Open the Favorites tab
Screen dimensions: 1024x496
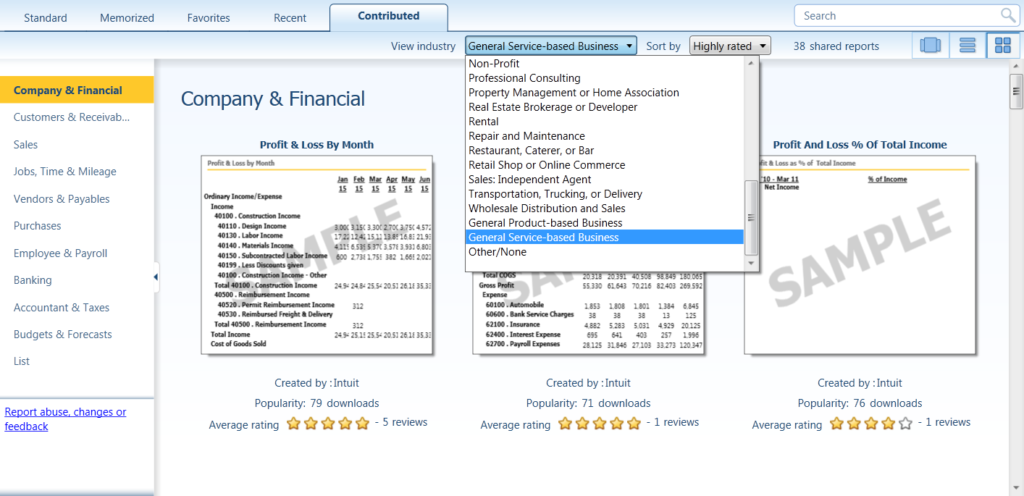click(x=208, y=18)
